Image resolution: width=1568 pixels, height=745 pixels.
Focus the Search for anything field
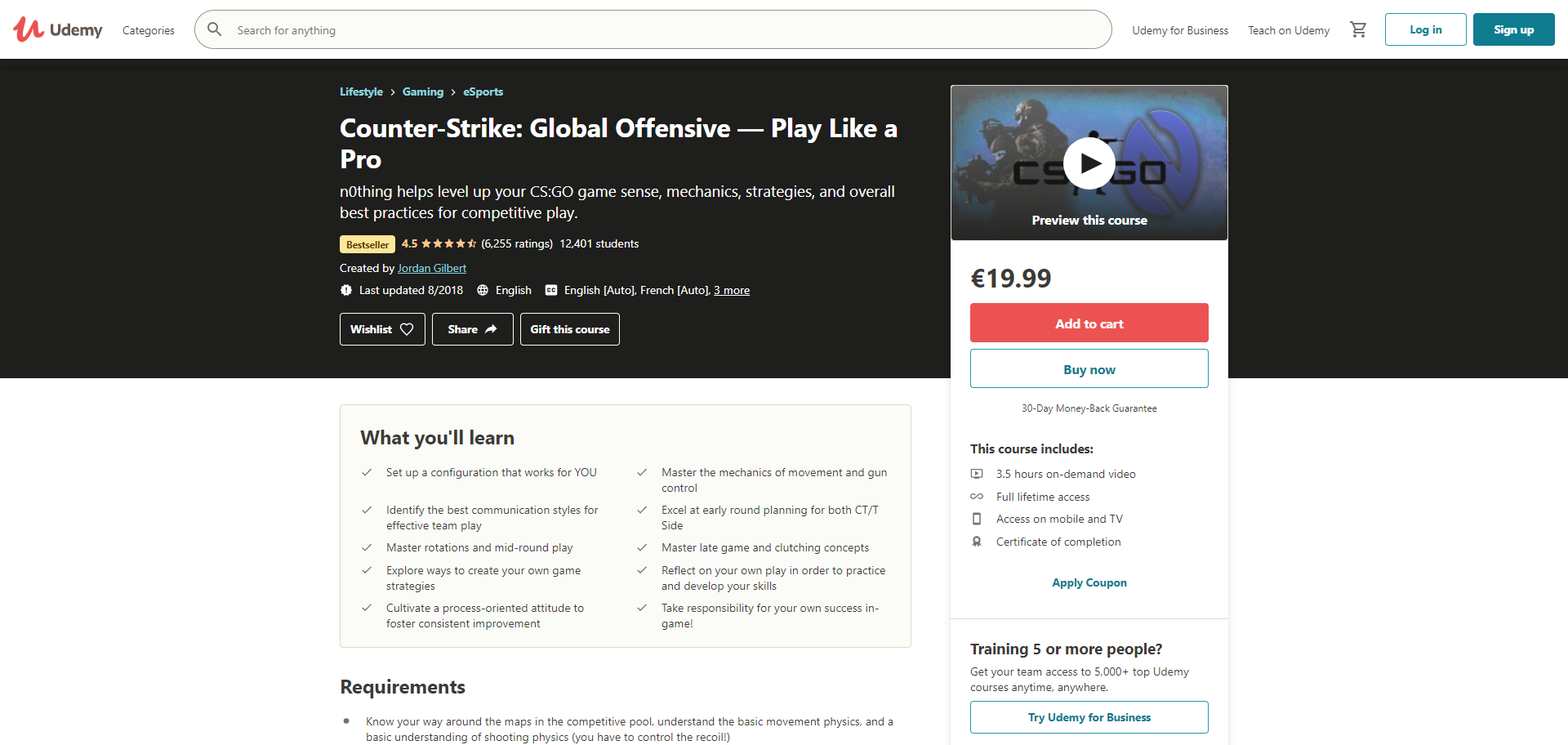(653, 29)
